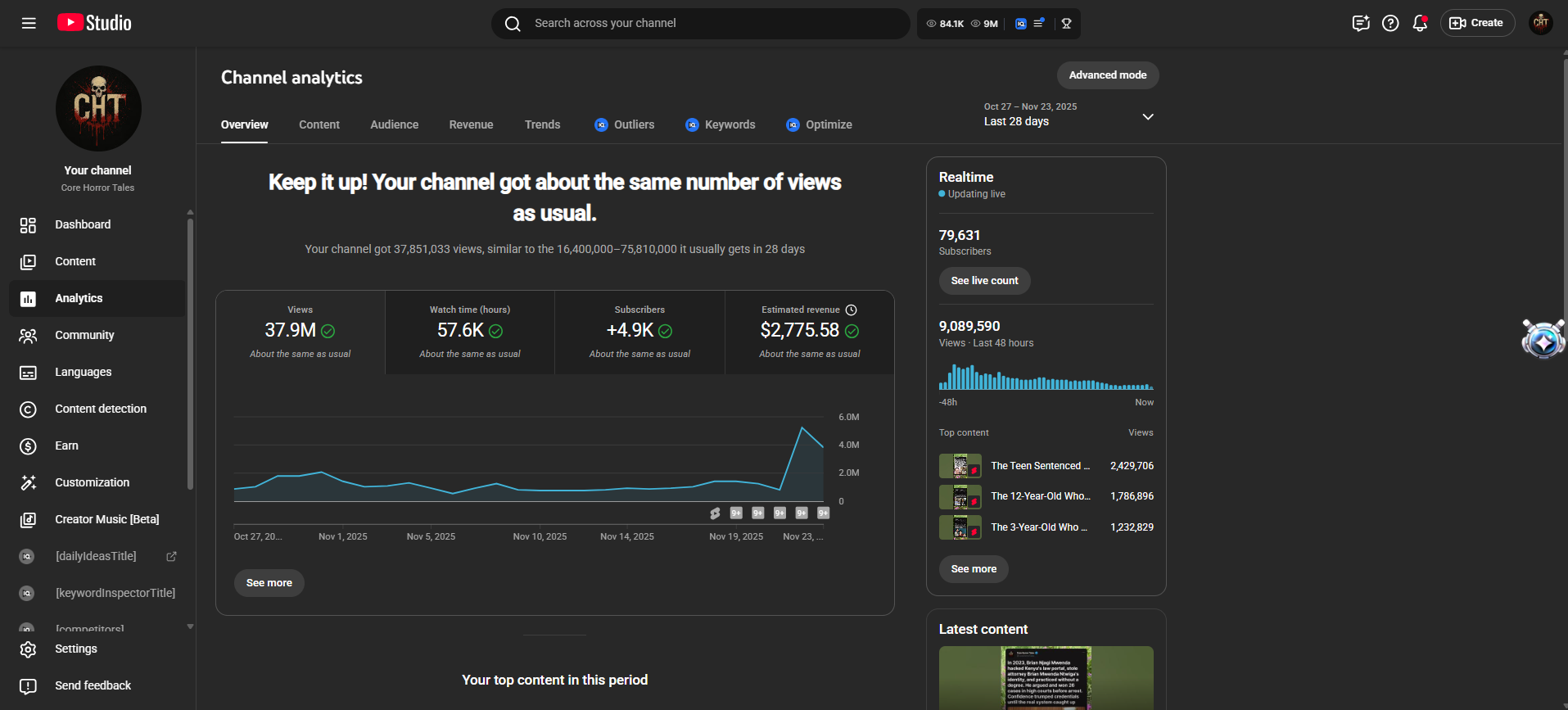The image size is (1568, 710).
Task: Click See live count button
Action: pos(984,281)
